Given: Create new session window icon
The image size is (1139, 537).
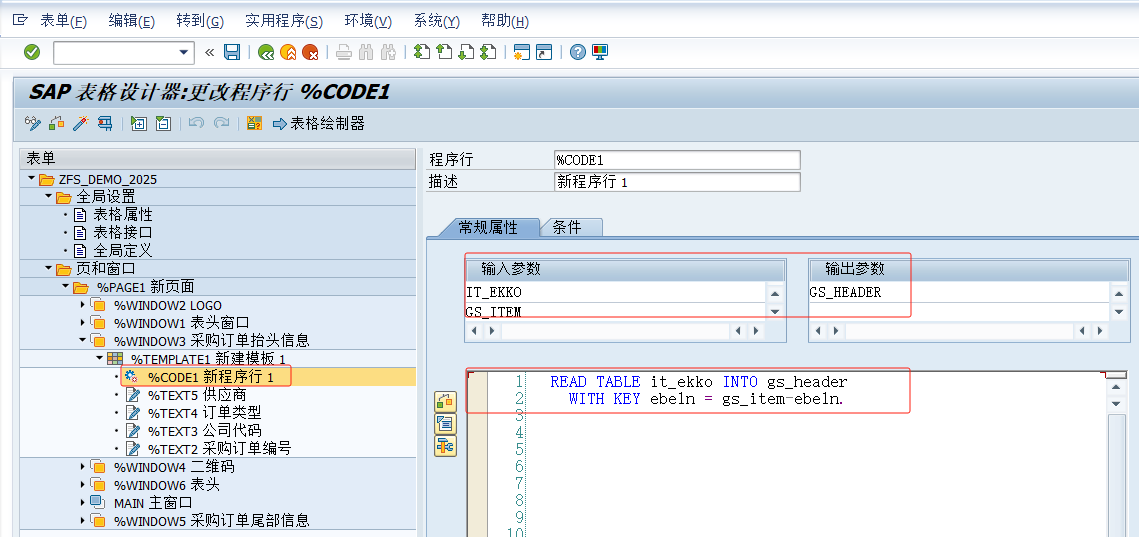Looking at the screenshot, I should (522, 52).
